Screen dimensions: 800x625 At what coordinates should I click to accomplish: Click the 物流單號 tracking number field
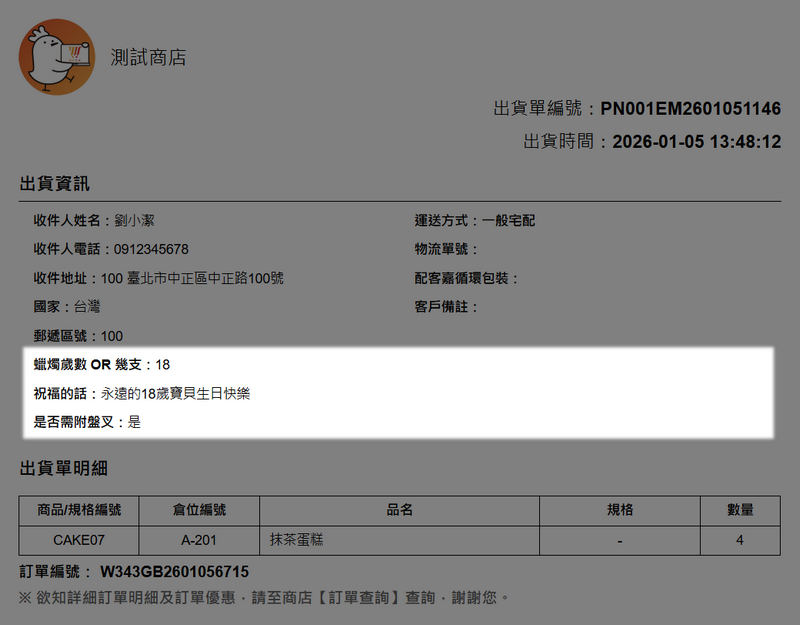447,249
